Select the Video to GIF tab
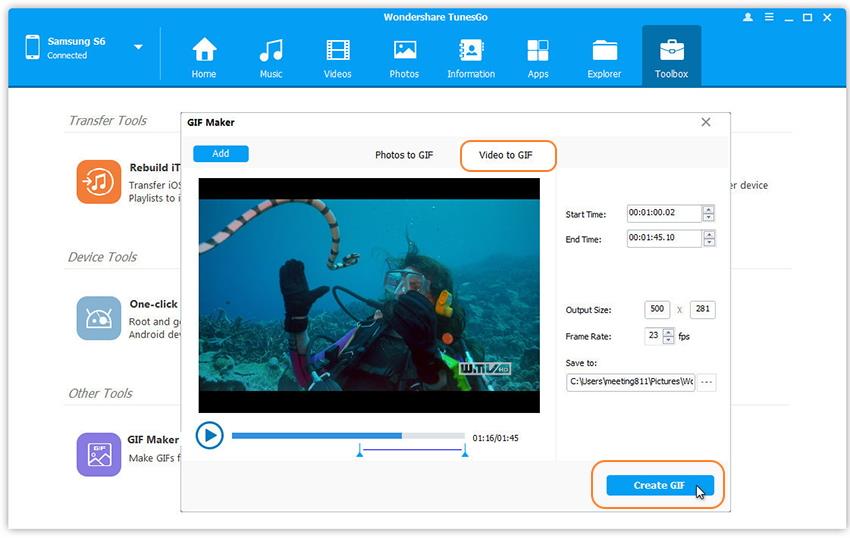The width and height of the screenshot is (850, 538). pyautogui.click(x=506, y=155)
